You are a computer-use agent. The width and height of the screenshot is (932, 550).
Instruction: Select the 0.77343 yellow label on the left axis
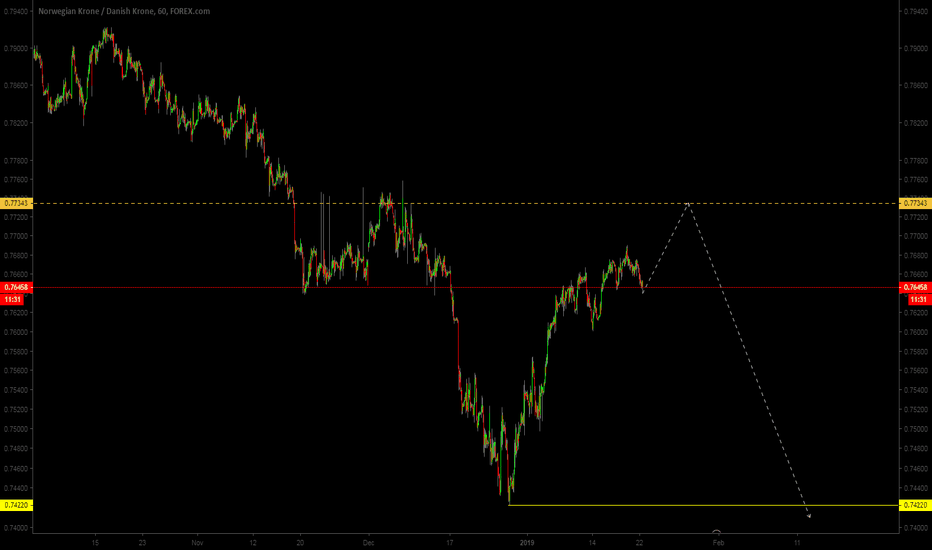click(x=16, y=203)
